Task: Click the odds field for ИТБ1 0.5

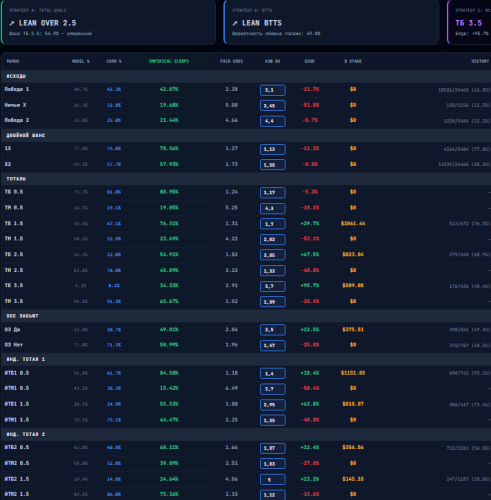Action: pos(273,374)
